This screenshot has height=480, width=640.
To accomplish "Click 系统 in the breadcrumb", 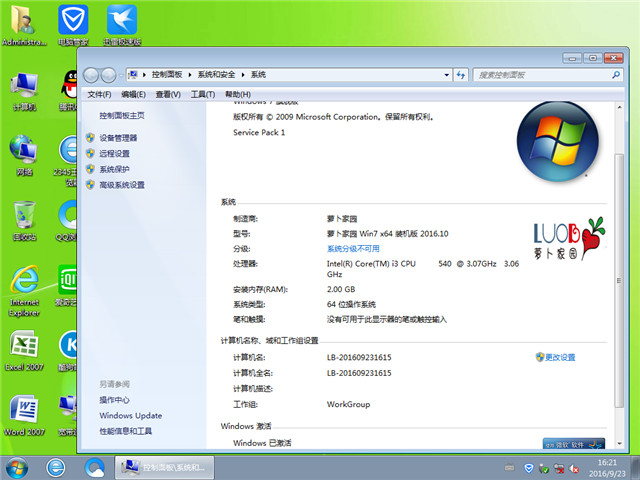I will point(258,74).
